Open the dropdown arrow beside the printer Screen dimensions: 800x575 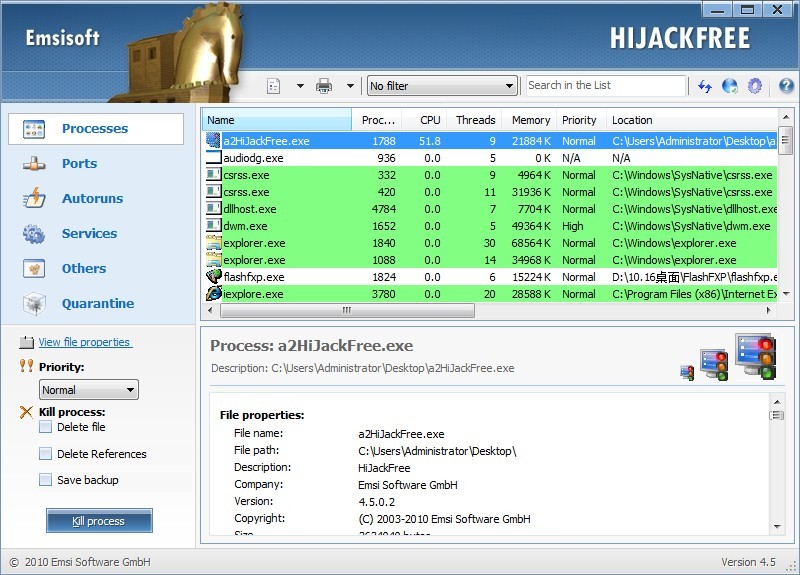tap(350, 86)
